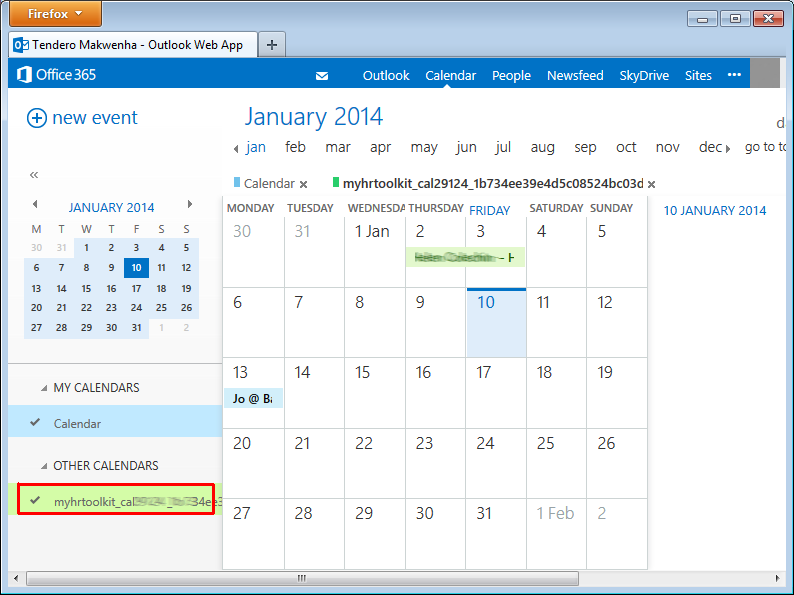The height and width of the screenshot is (595, 794).
Task: Switch to Outlook in the navigation bar
Action: tap(386, 75)
